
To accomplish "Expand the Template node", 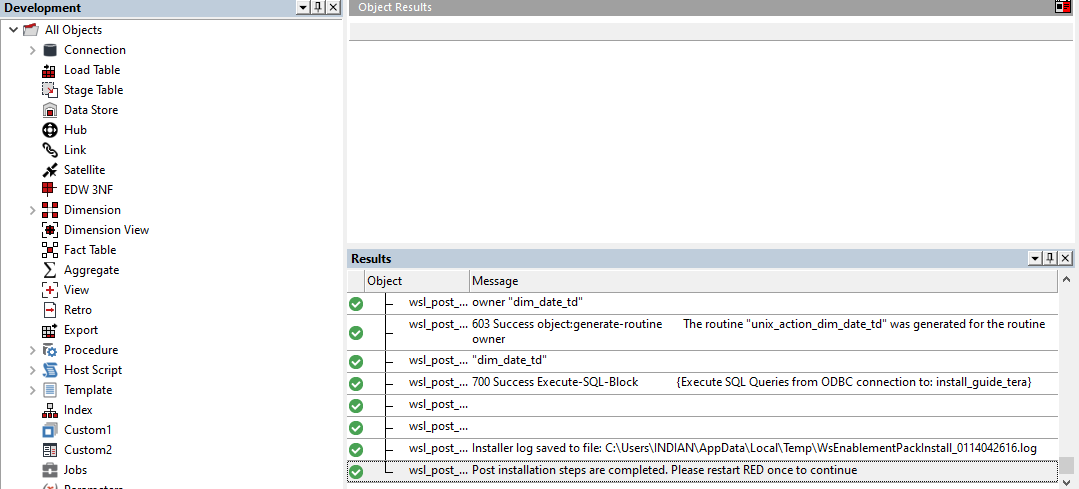I will click(32, 389).
